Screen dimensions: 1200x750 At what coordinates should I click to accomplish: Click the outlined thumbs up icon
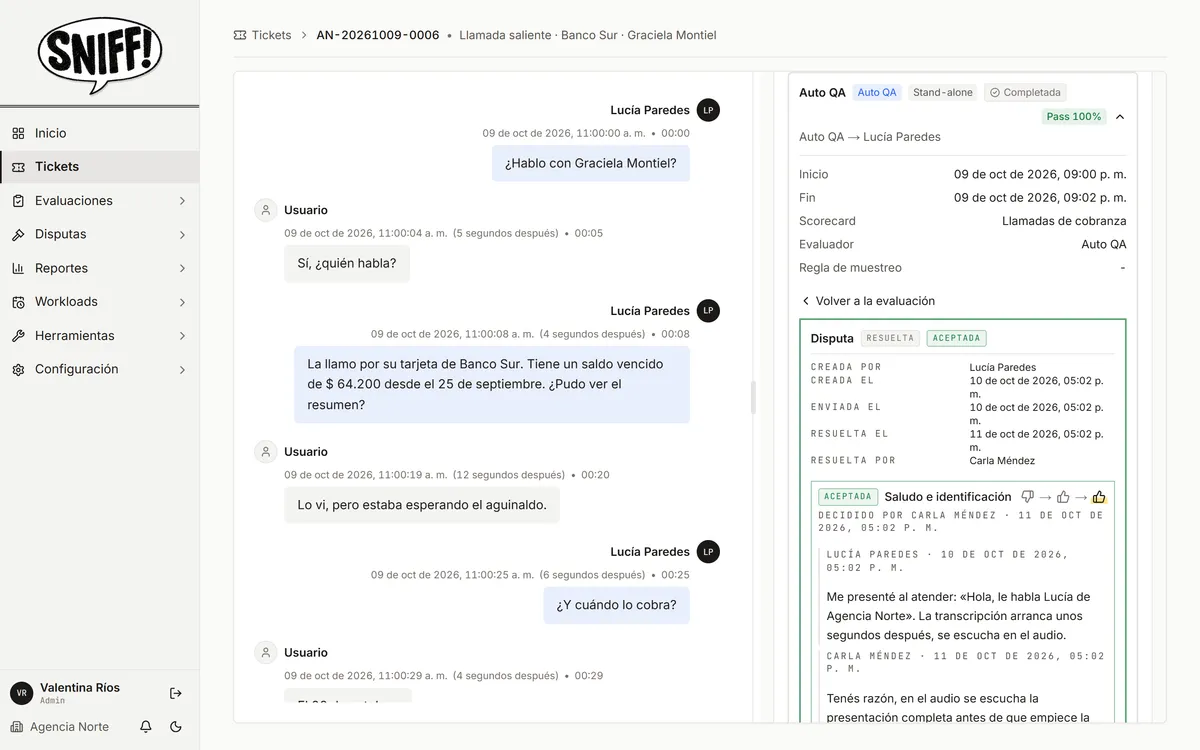click(x=1063, y=497)
